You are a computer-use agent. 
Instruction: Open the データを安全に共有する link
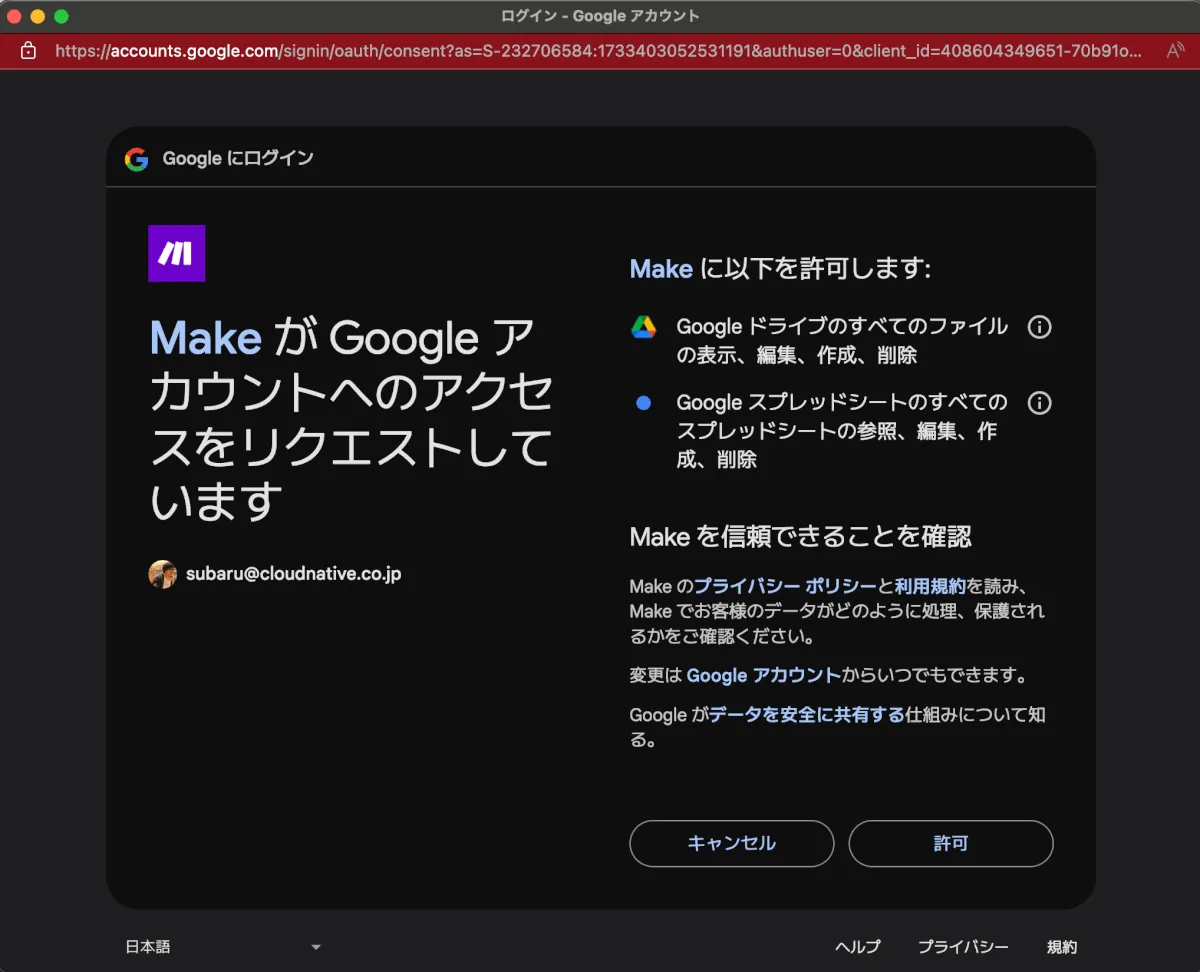click(807, 715)
